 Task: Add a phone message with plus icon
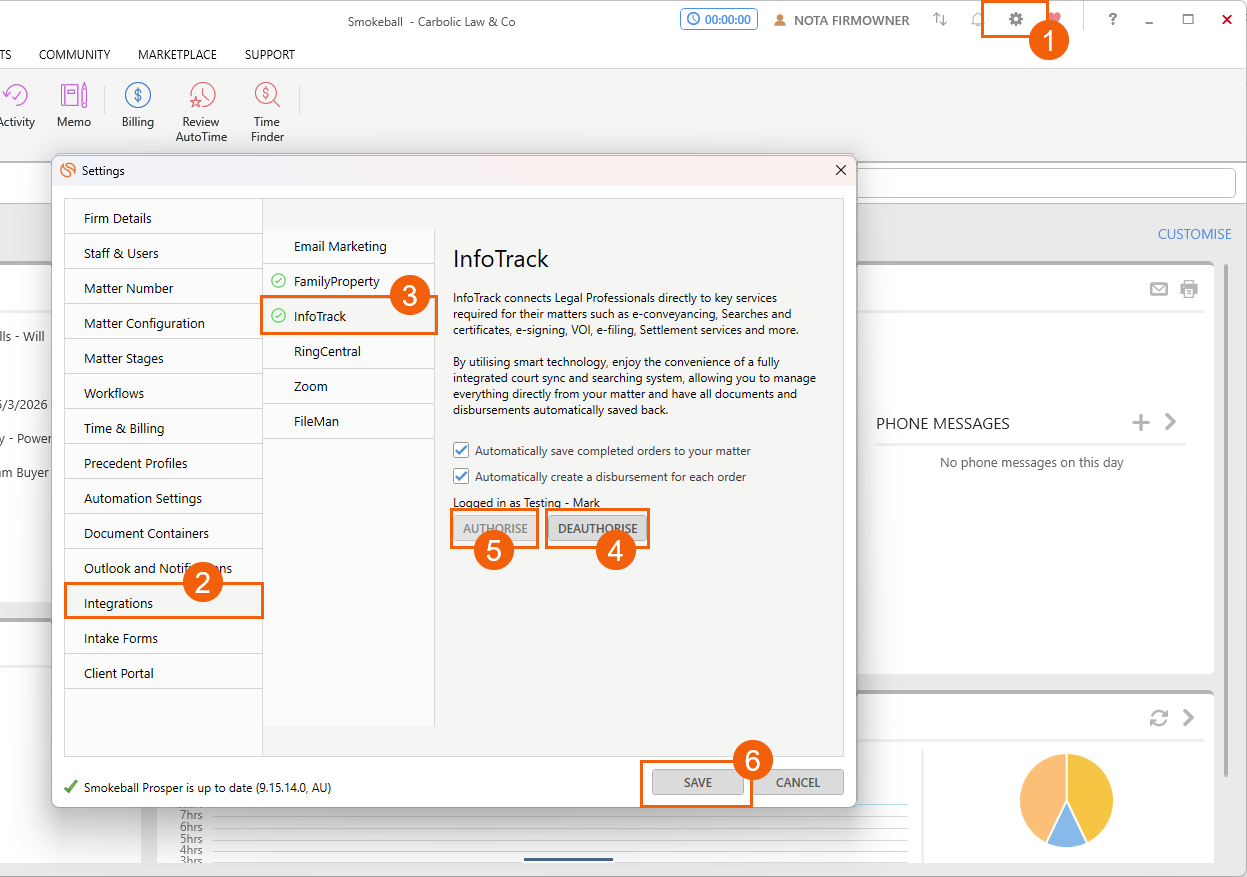[1140, 423]
